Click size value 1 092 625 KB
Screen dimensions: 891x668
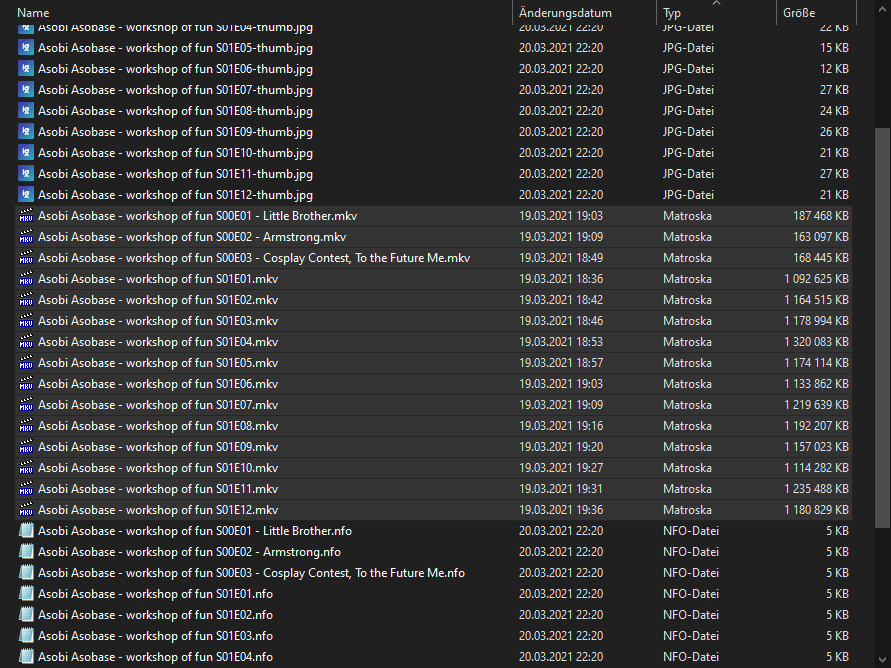[816, 279]
